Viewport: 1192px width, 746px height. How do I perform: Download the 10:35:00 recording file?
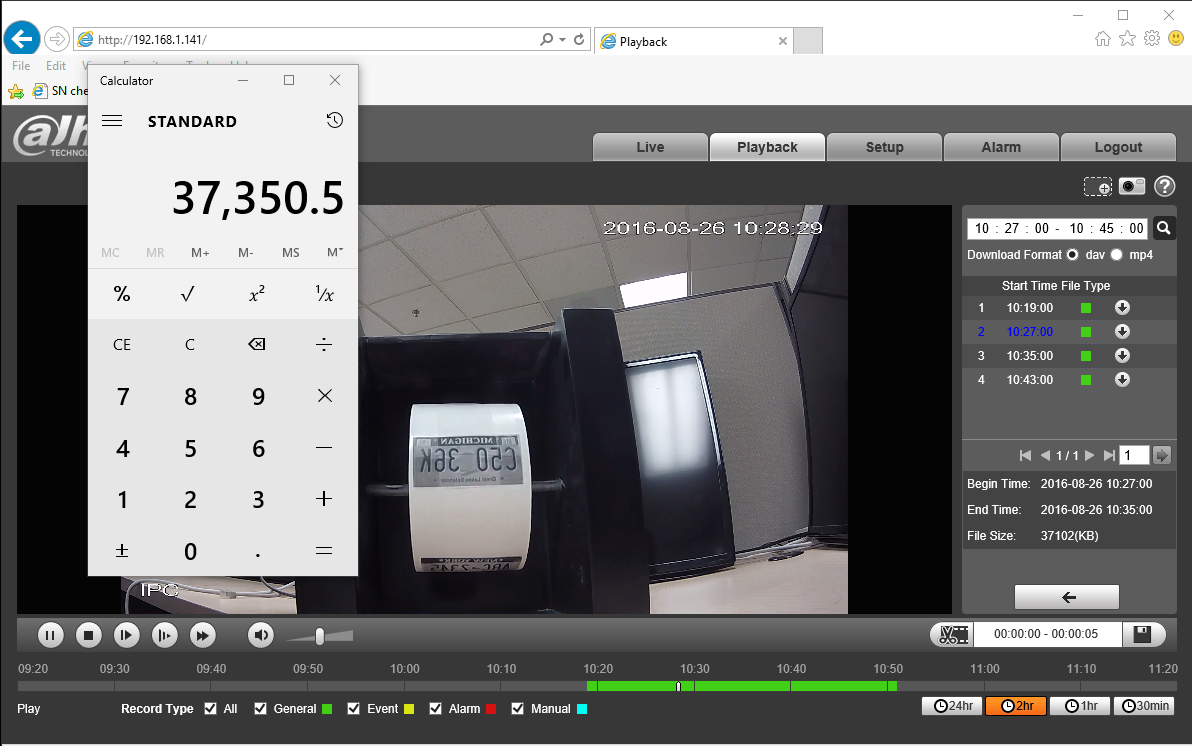[x=1122, y=356]
